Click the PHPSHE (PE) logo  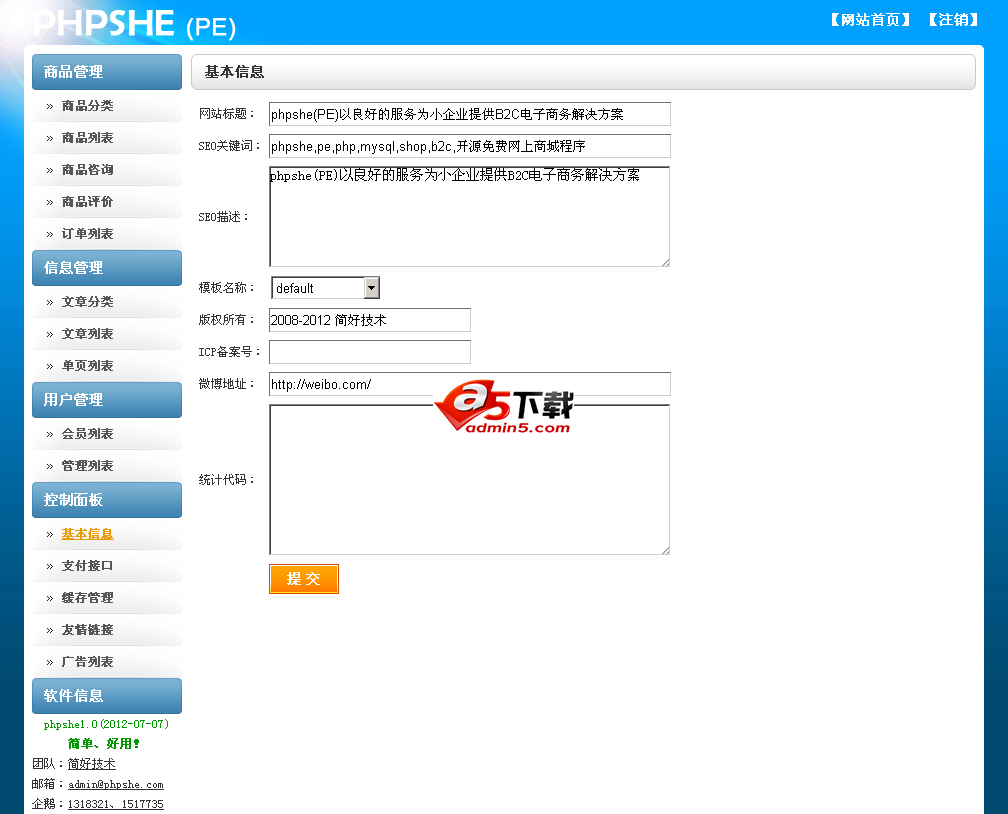click(135, 24)
